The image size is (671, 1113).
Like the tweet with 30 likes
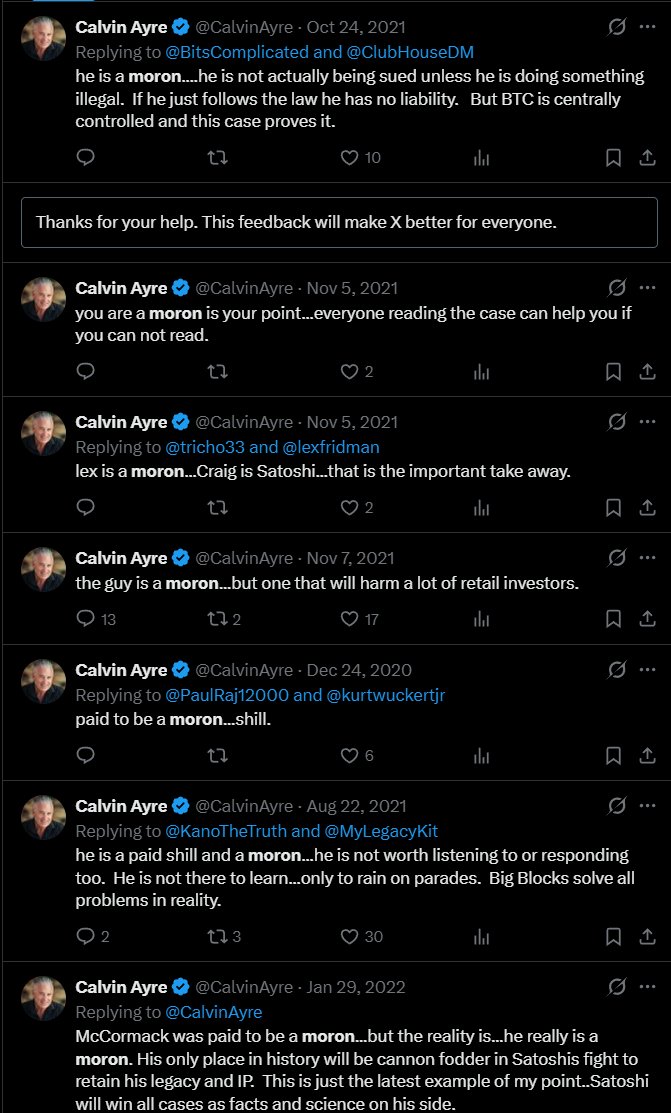click(x=349, y=936)
